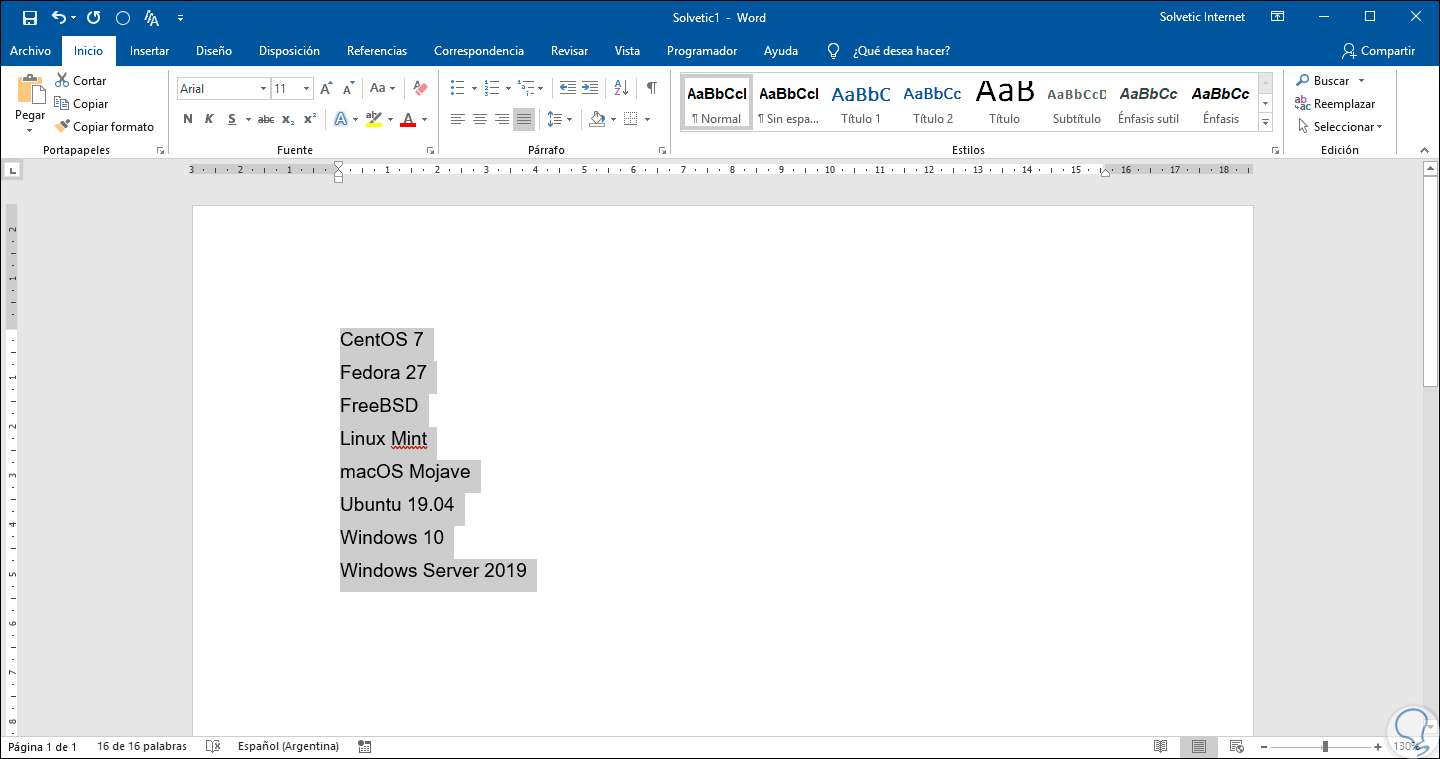The image size is (1440, 759).
Task: Align the selected text to the left
Action: pos(458,120)
